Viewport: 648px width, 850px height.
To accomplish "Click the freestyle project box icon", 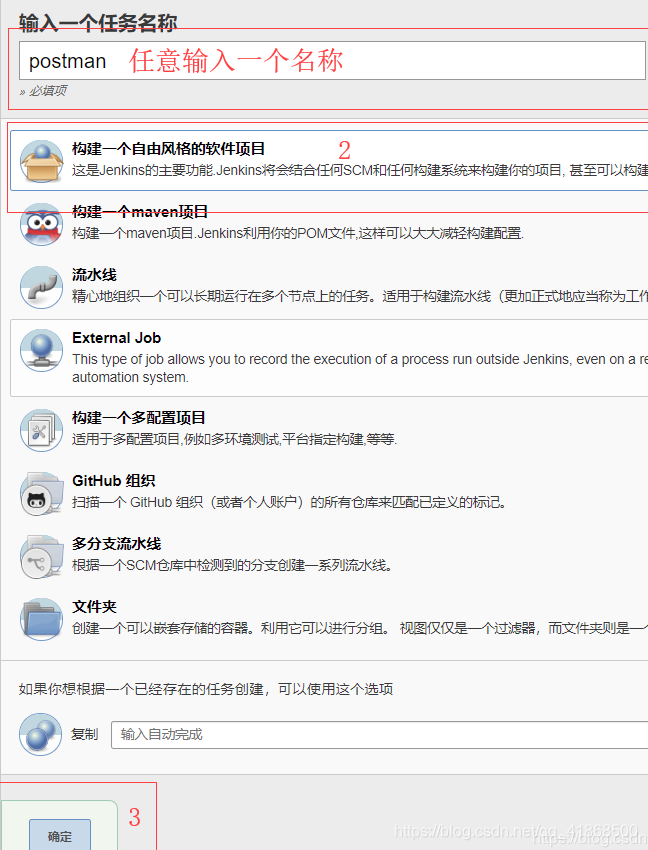I will [41, 161].
